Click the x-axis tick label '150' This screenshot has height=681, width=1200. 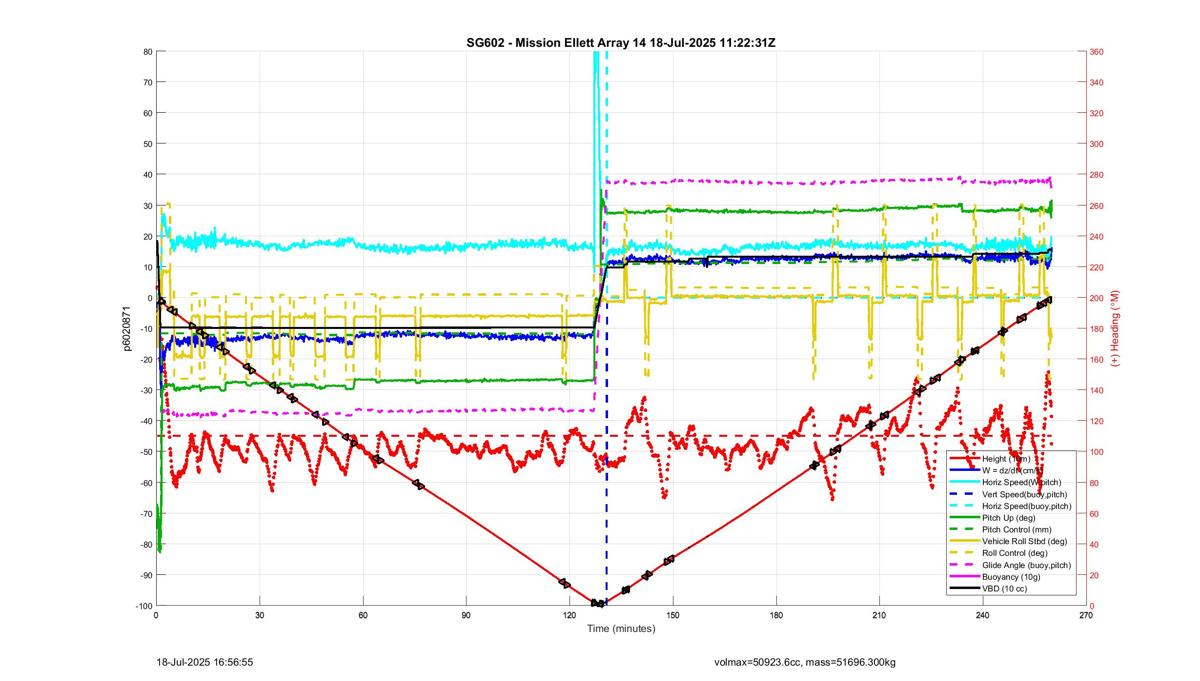click(x=673, y=615)
